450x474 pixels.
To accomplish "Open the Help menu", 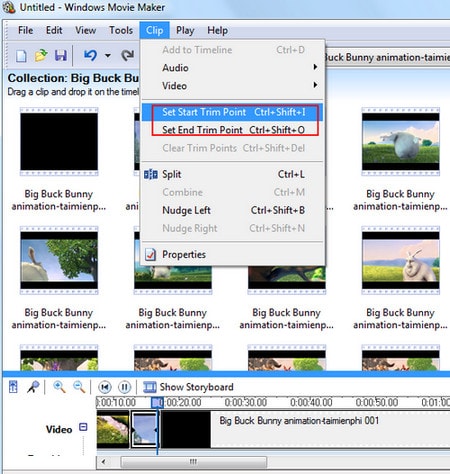I will pyautogui.click(x=217, y=30).
